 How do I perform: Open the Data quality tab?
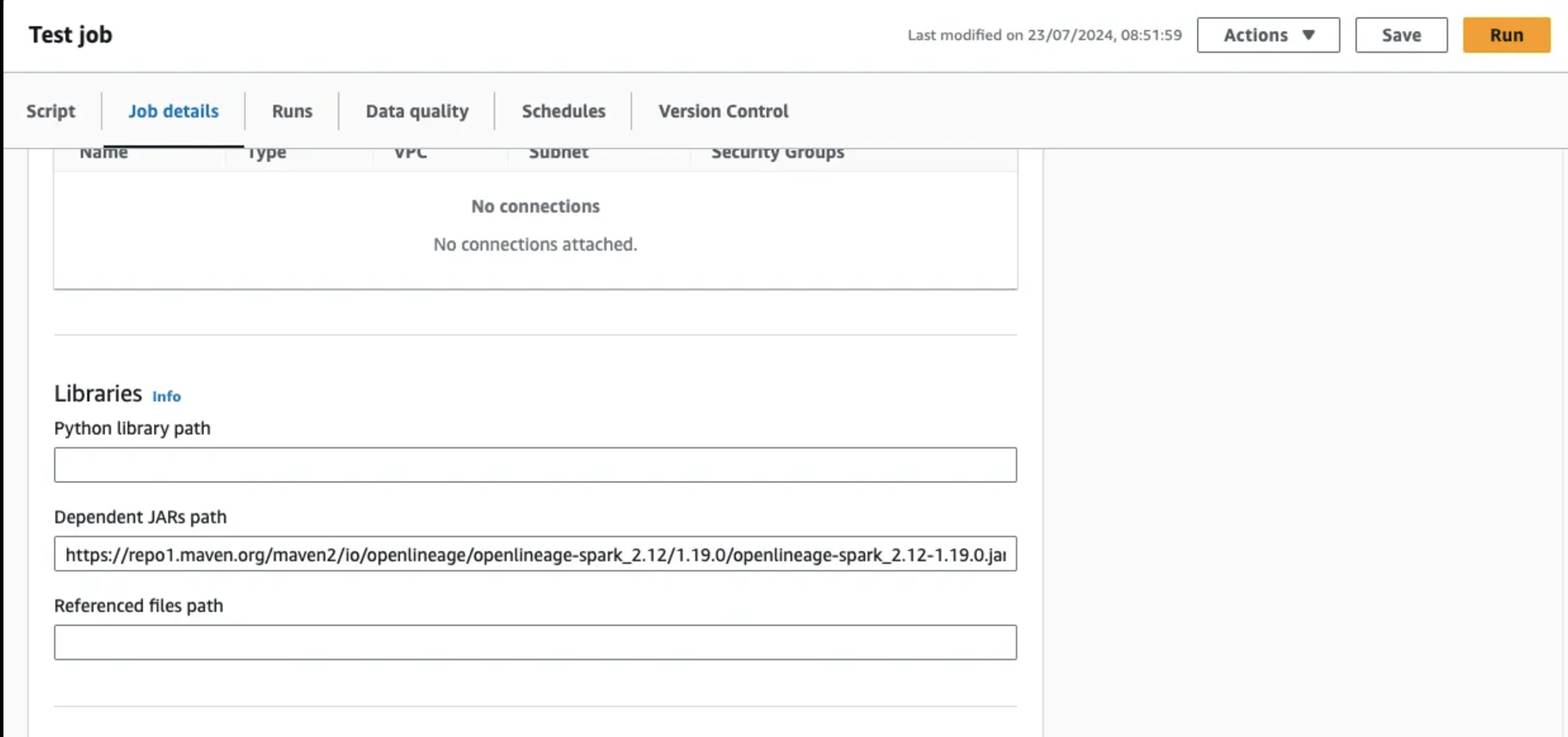(417, 111)
